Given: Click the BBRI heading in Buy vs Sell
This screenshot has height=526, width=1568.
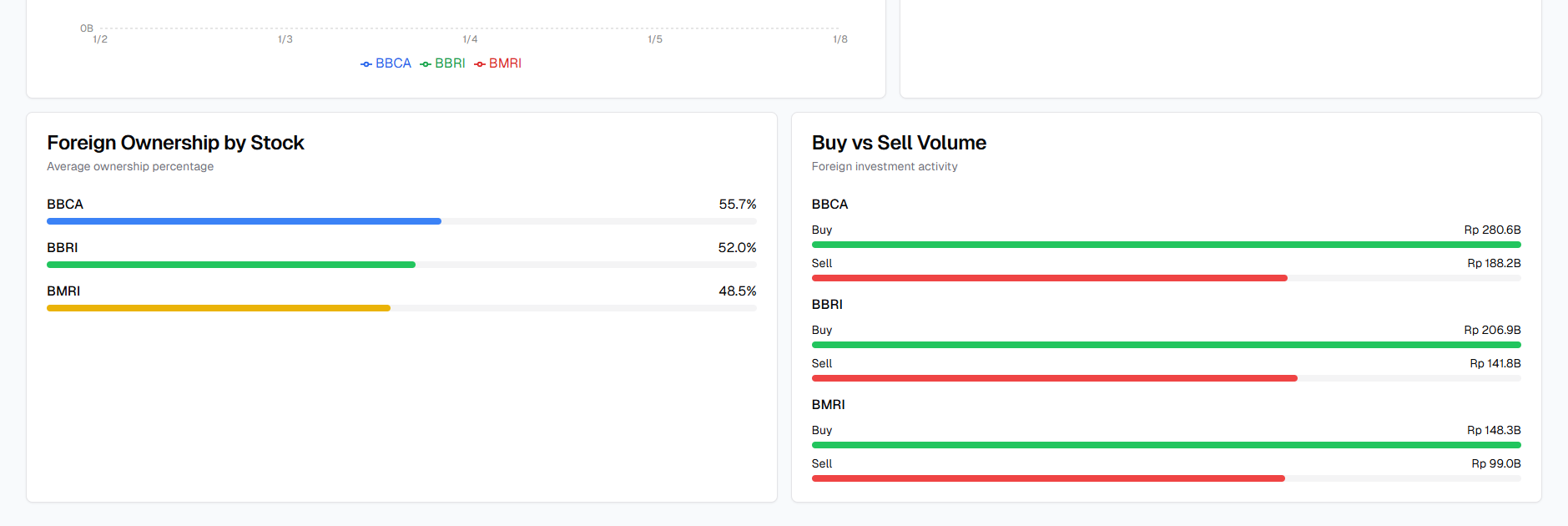Looking at the screenshot, I should pyautogui.click(x=827, y=305).
